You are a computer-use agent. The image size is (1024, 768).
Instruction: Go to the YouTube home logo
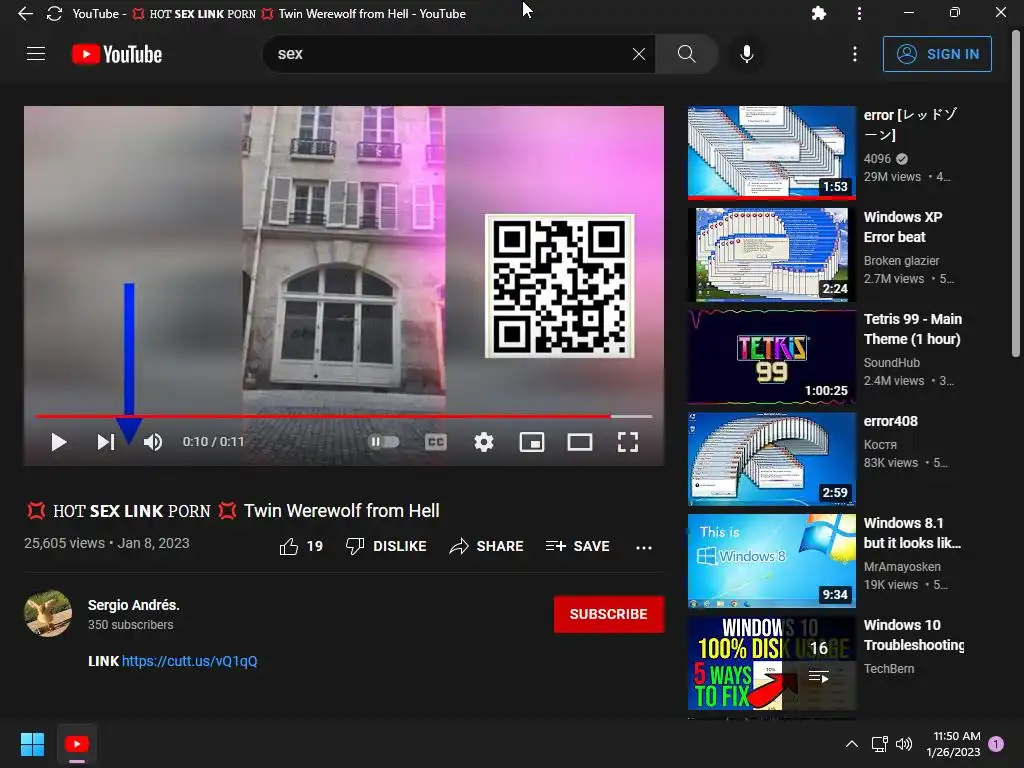pos(117,54)
